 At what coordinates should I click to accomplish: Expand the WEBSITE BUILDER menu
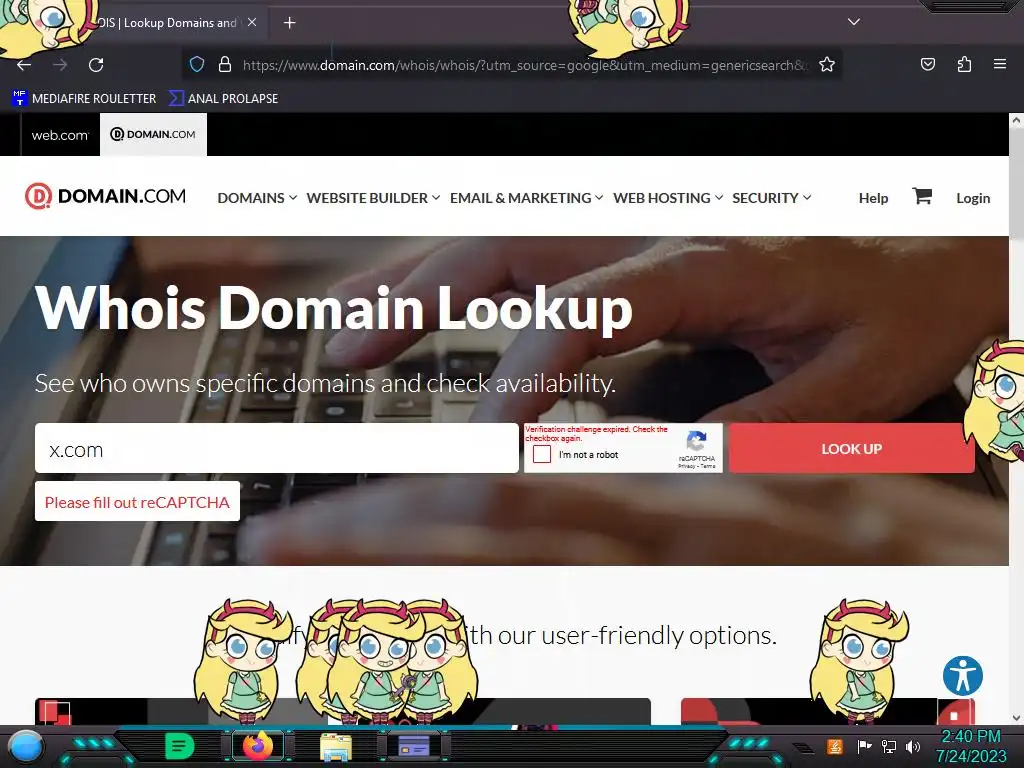coord(373,198)
